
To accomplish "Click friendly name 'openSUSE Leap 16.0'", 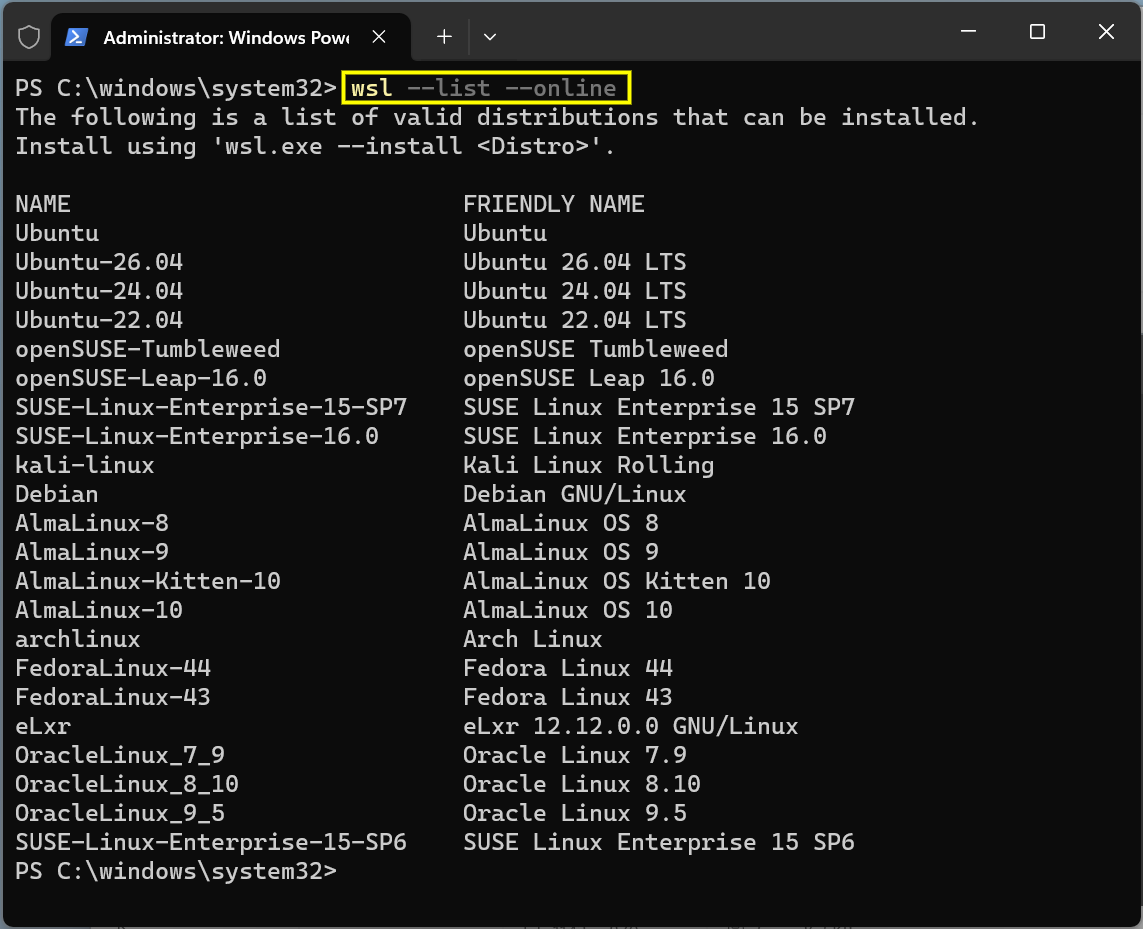I will pyautogui.click(x=588, y=378).
